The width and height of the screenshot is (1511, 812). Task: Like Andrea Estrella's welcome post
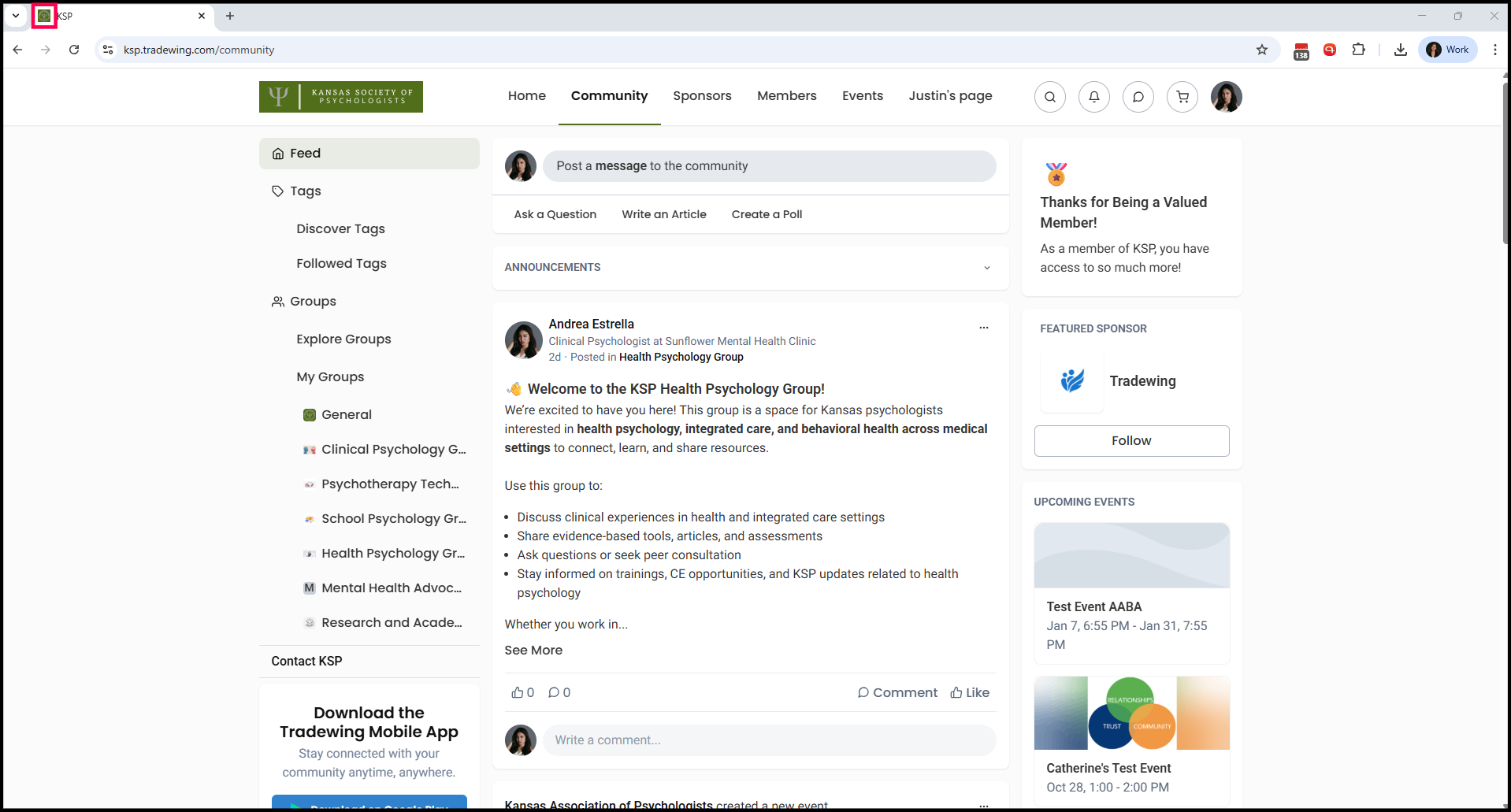point(970,692)
